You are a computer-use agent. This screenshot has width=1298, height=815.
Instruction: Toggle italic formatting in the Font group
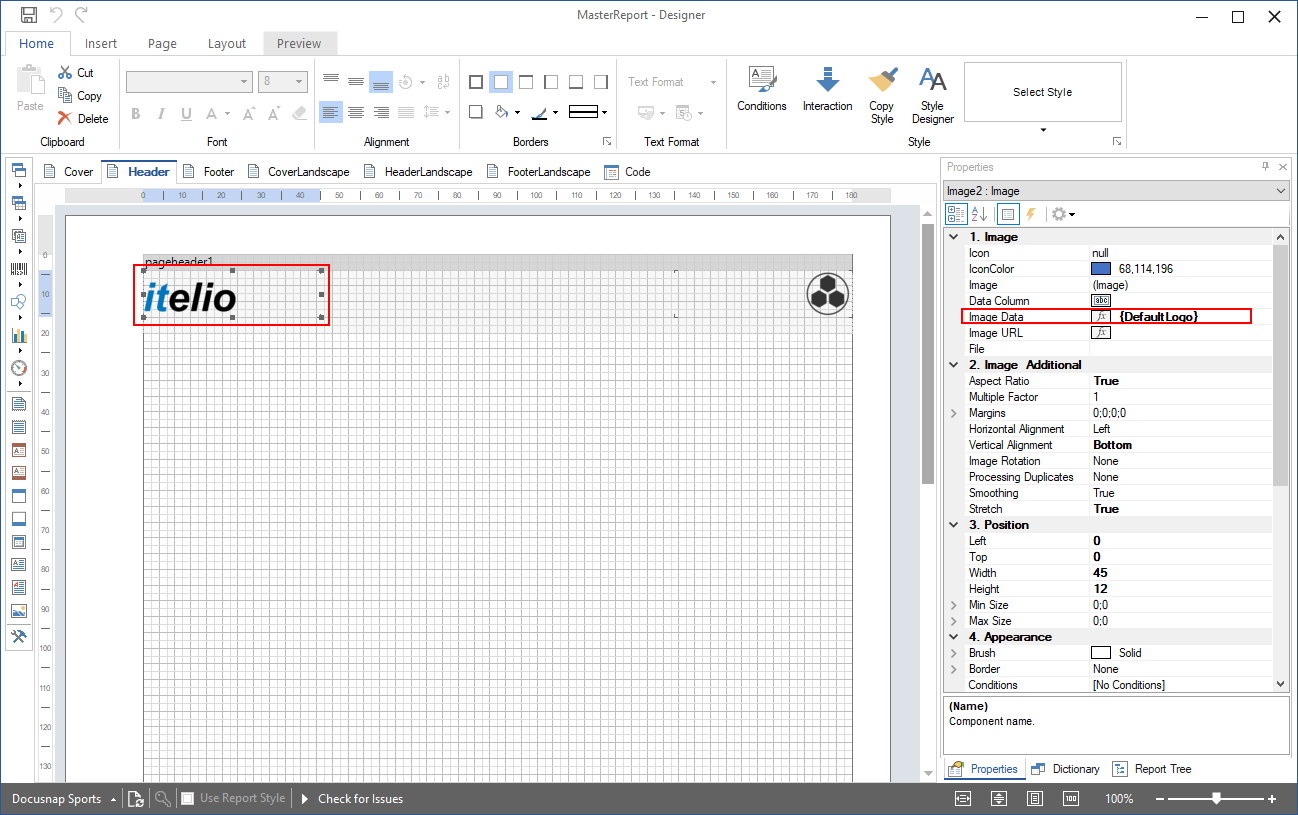(160, 114)
